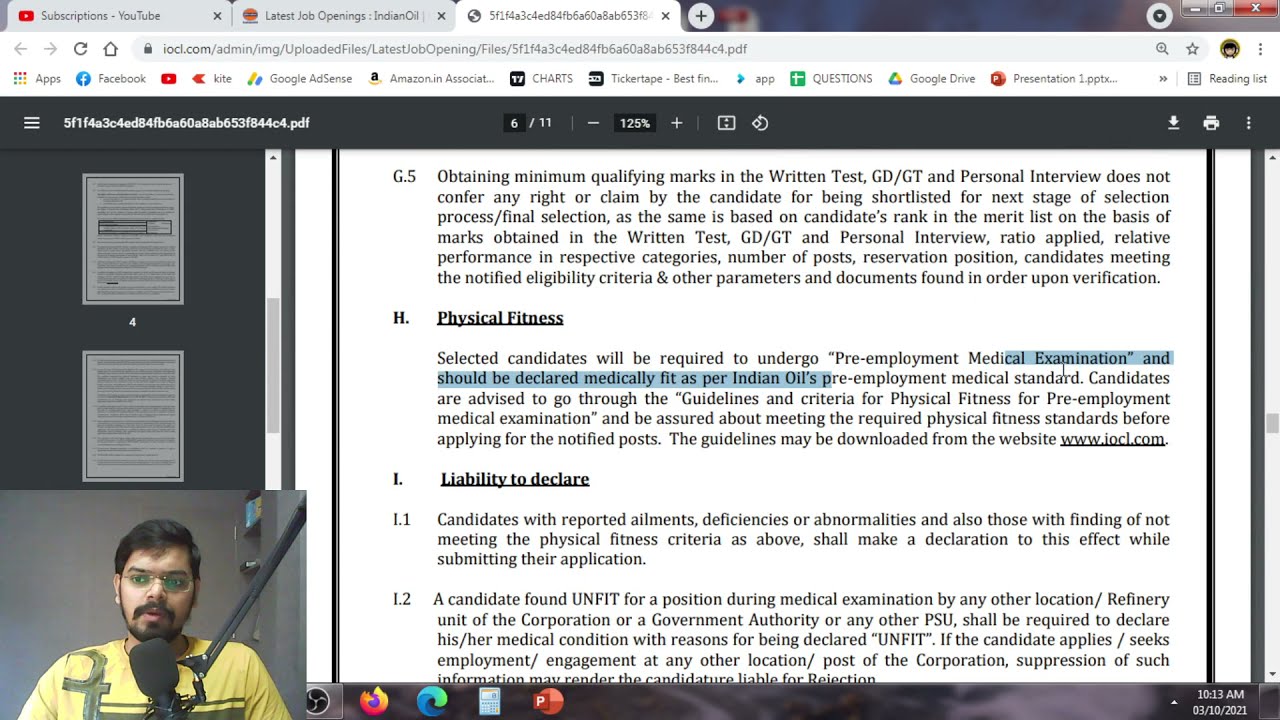
Task: Open CHARTS bookmark
Action: pyautogui.click(x=541, y=78)
